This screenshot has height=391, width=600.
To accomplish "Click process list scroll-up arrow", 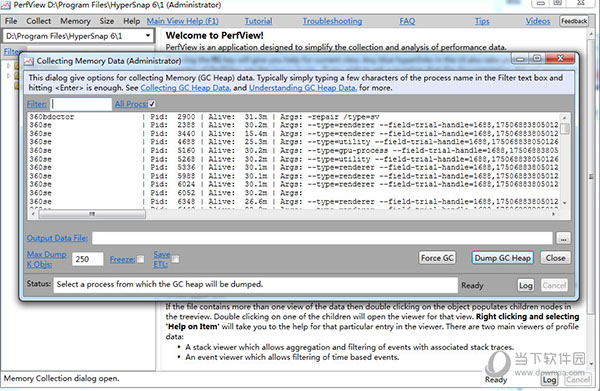I will point(565,117).
